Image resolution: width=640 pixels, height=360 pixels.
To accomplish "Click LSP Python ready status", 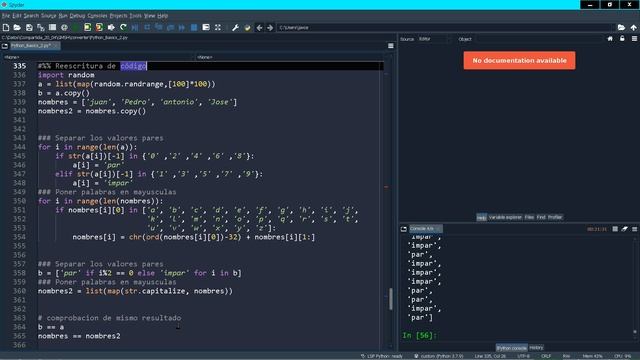I will tap(382, 356).
